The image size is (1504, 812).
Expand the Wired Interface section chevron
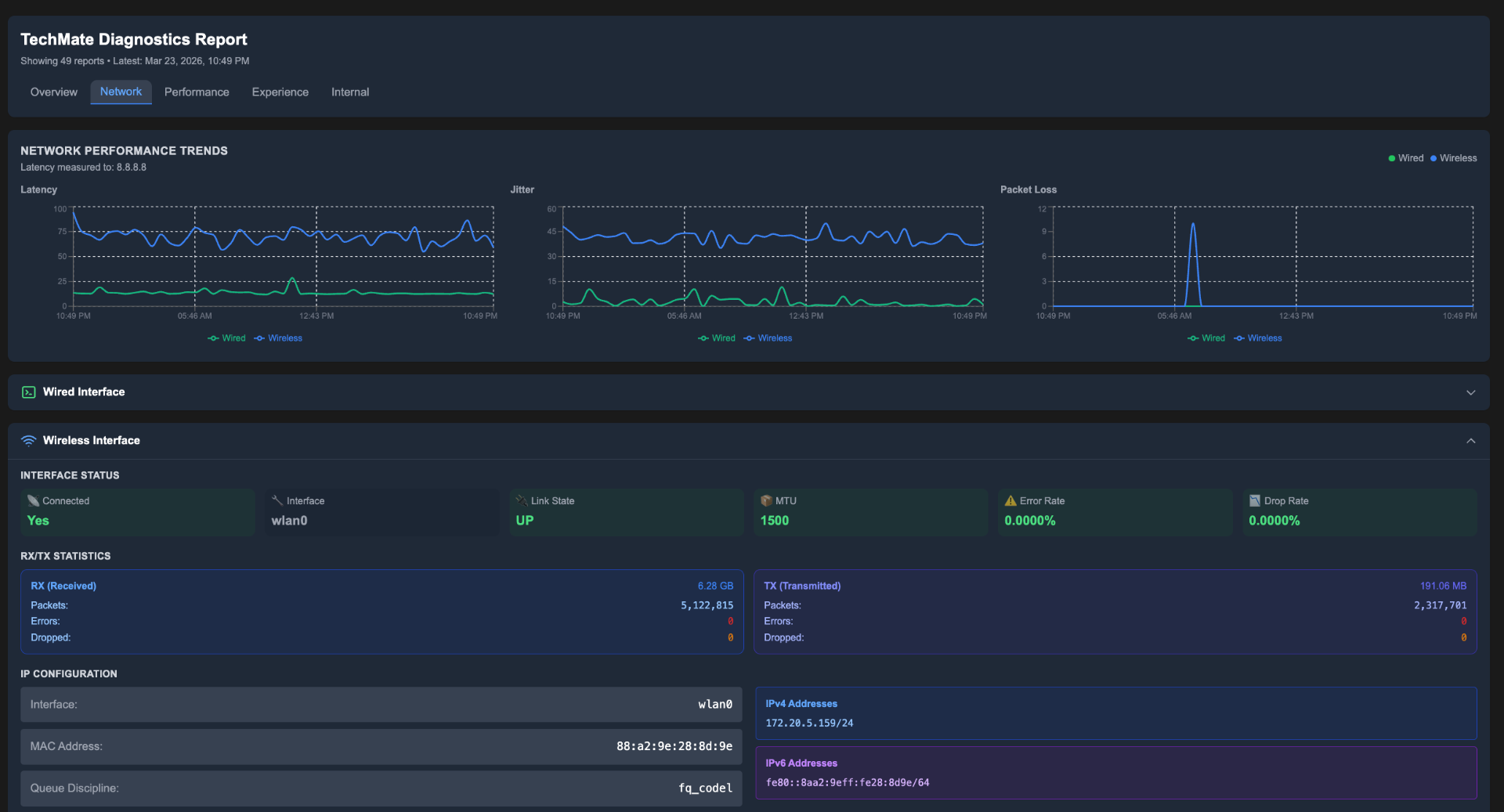point(1470,392)
